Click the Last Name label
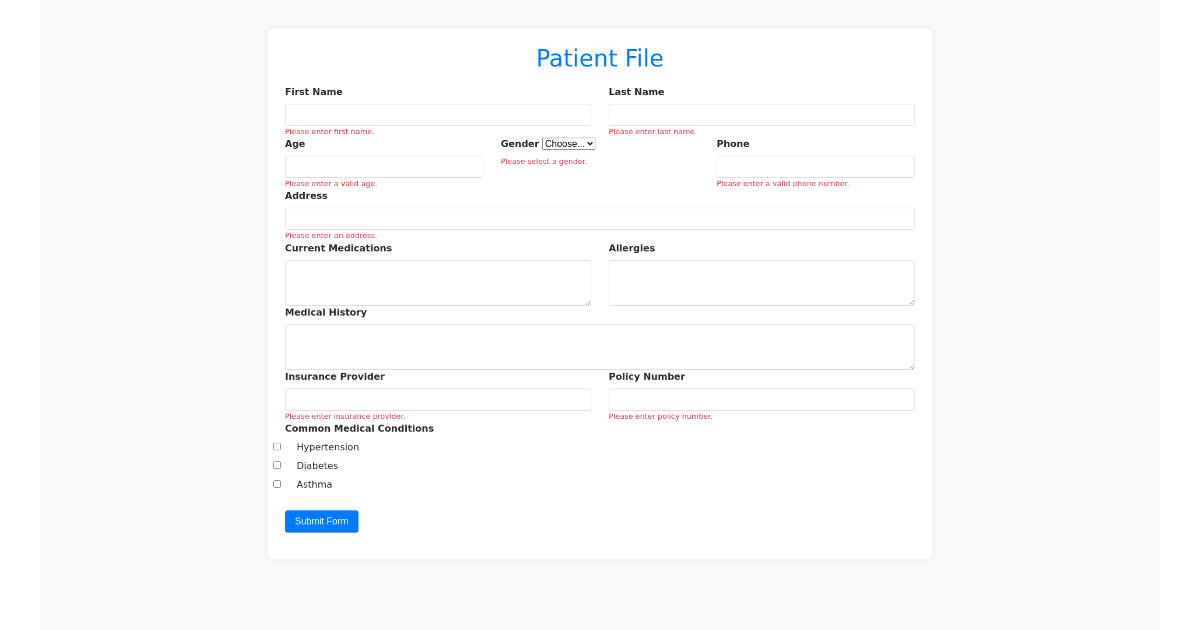 click(637, 92)
